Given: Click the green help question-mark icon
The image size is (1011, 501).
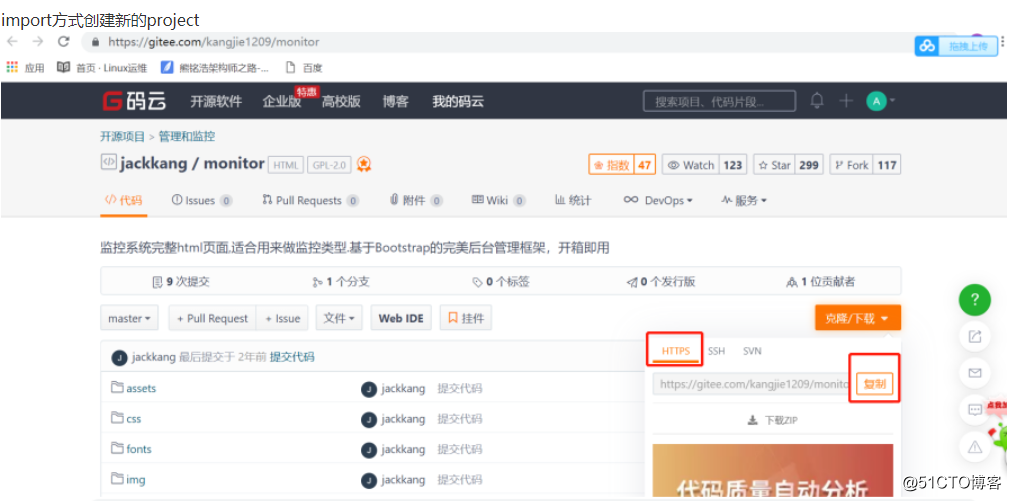Looking at the screenshot, I should [975, 299].
